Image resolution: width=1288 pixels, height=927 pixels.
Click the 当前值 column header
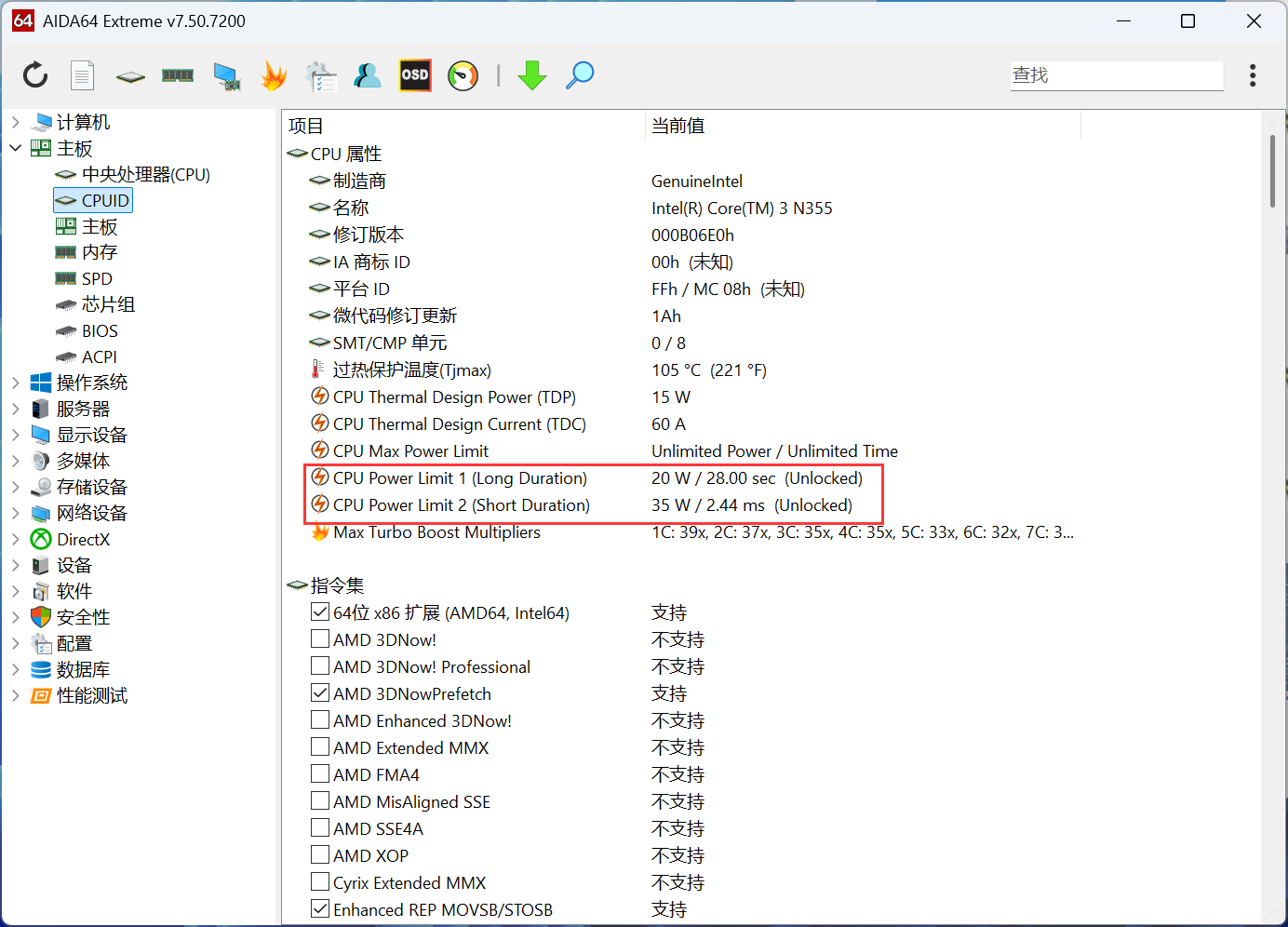(678, 126)
